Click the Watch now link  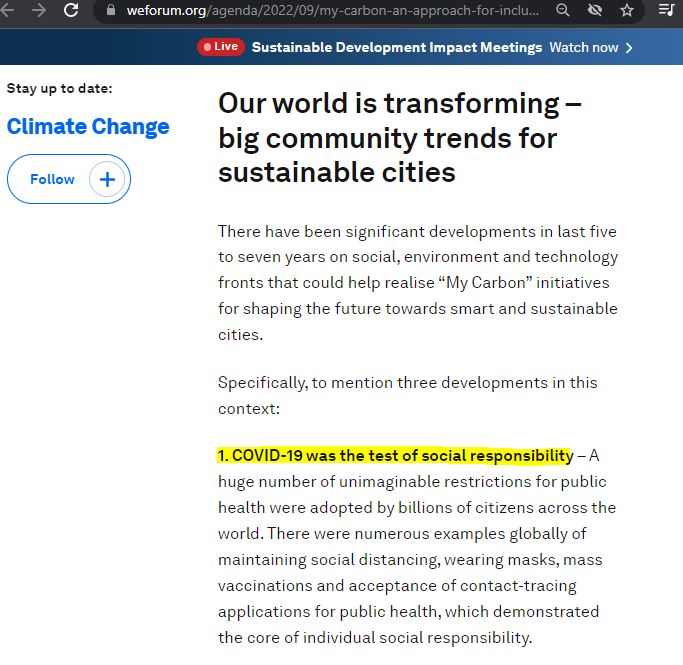click(x=584, y=47)
